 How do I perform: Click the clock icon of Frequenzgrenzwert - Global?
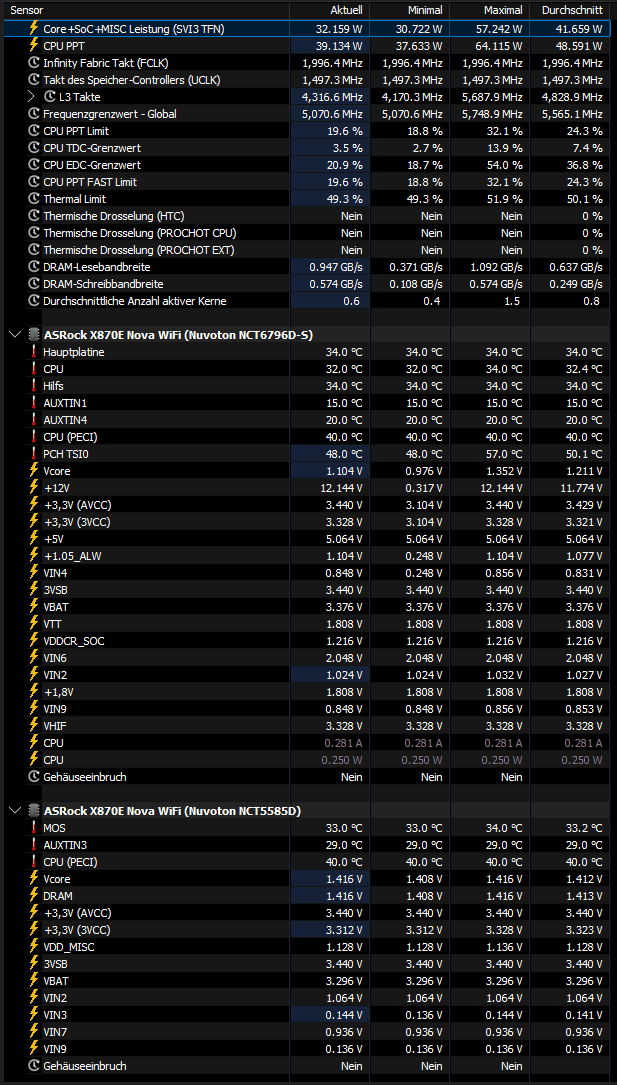click(x=33, y=113)
